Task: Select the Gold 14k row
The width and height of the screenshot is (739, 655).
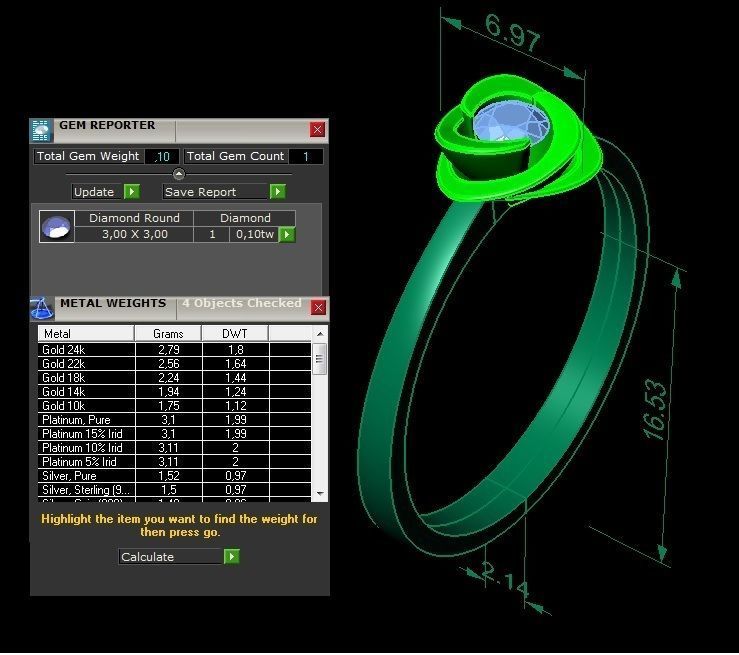Action: click(174, 392)
